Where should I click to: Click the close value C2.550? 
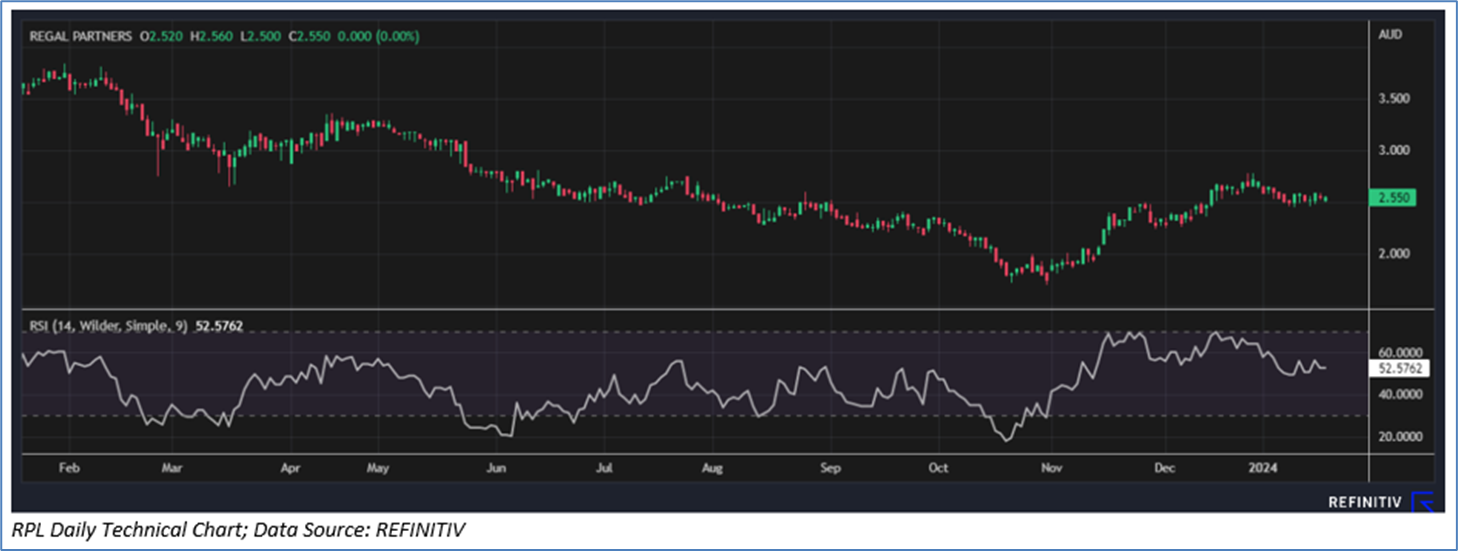(x=308, y=36)
